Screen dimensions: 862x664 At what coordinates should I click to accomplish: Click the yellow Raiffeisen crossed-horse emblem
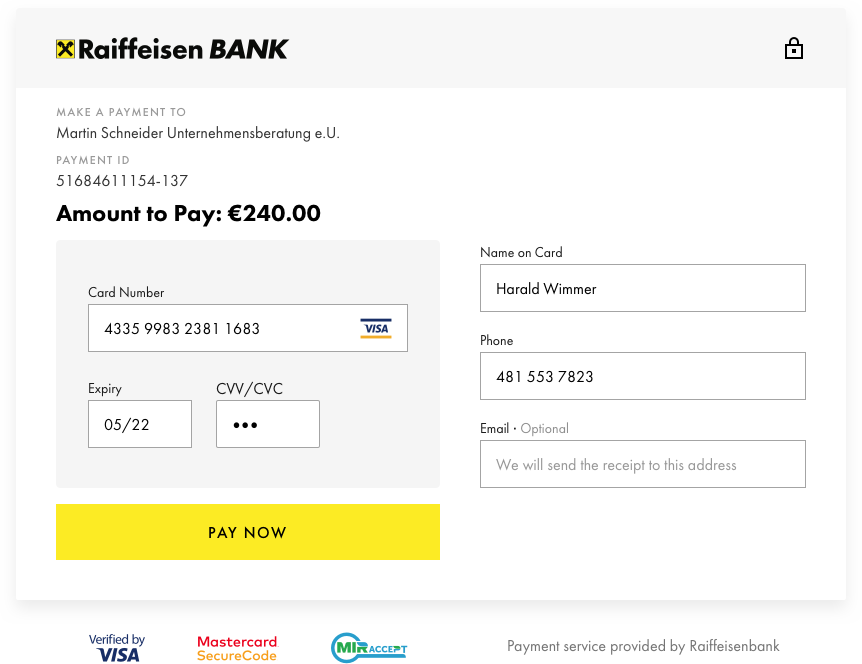tap(65, 49)
